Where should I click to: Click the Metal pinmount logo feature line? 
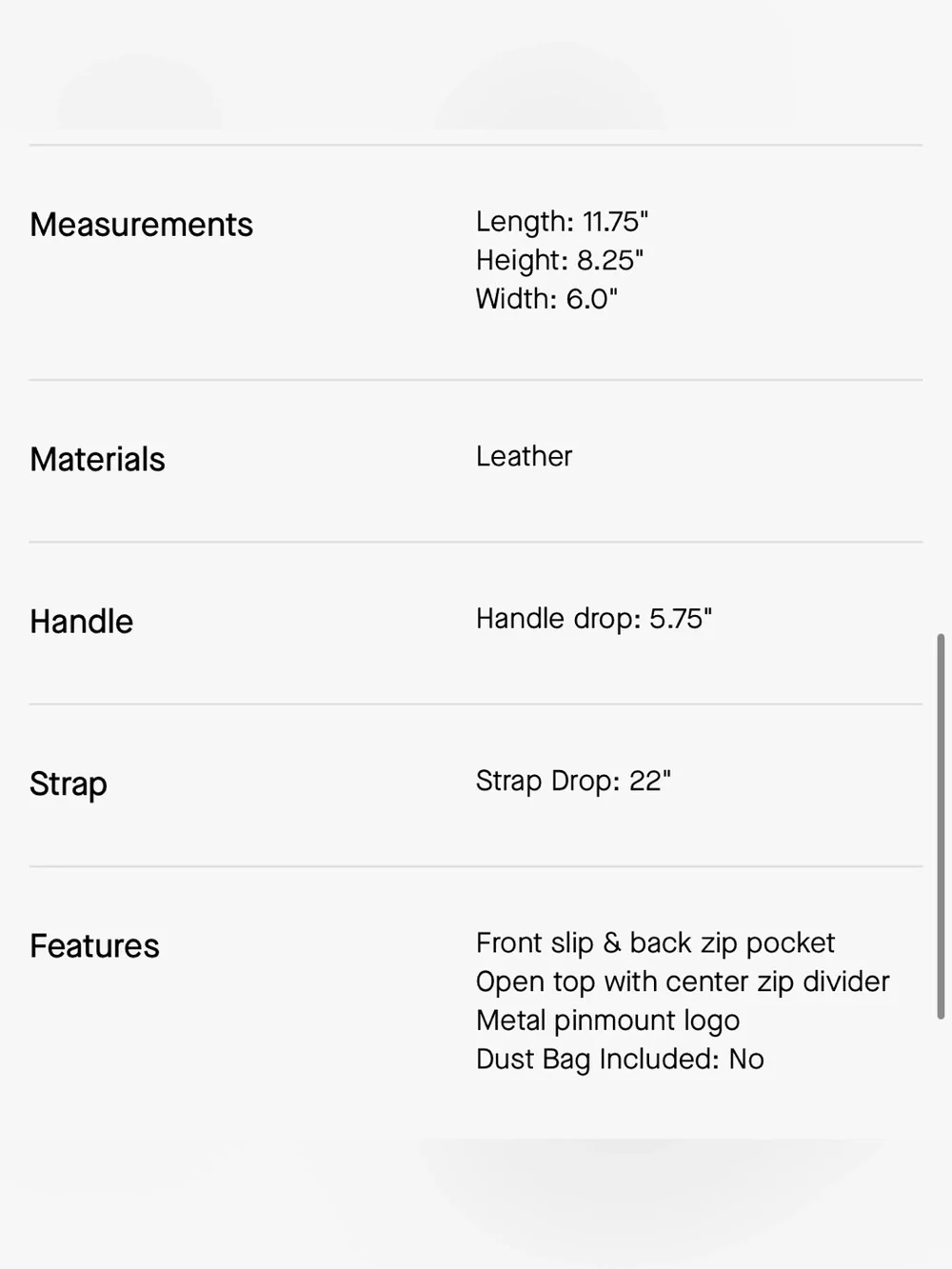[607, 1021]
